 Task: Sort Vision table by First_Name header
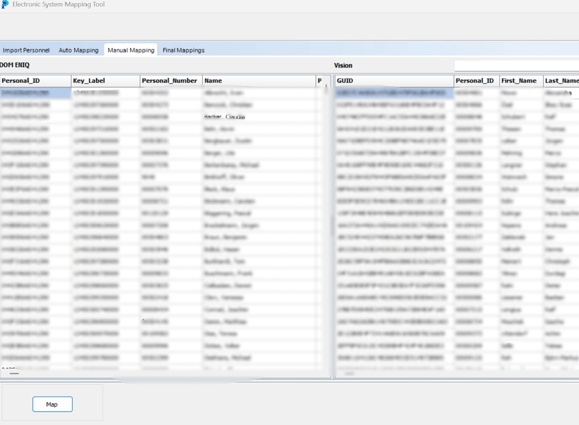(521, 80)
